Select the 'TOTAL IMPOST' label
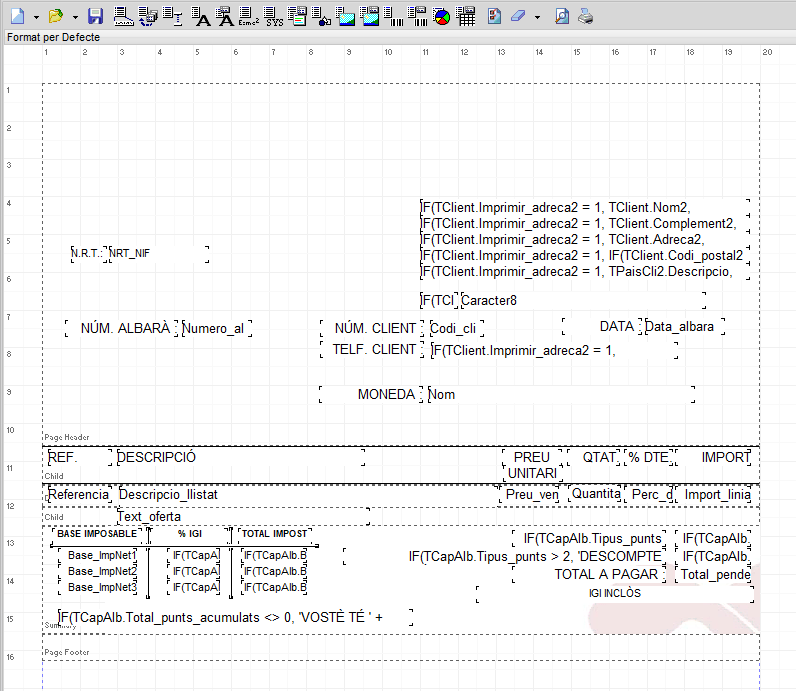796x691 pixels. click(275, 534)
